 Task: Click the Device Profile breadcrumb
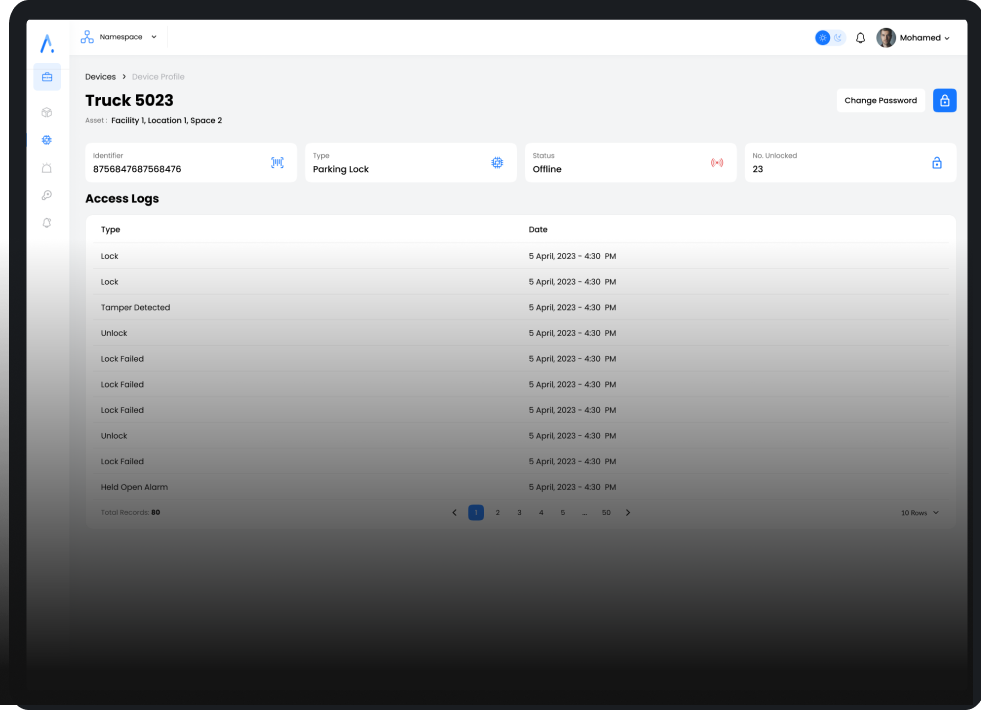click(x=158, y=76)
